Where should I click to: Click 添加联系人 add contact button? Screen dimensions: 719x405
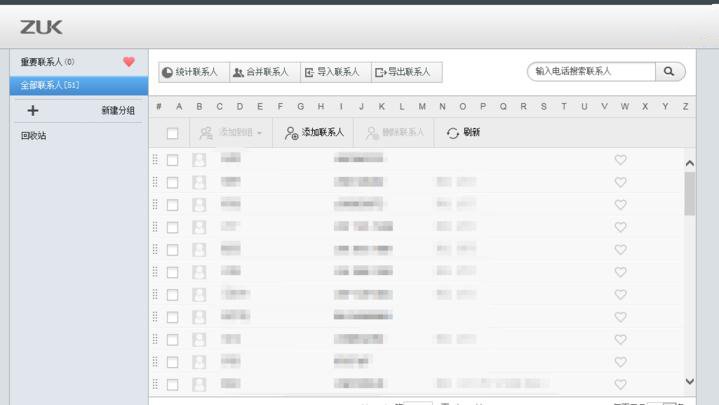[x=313, y=133]
